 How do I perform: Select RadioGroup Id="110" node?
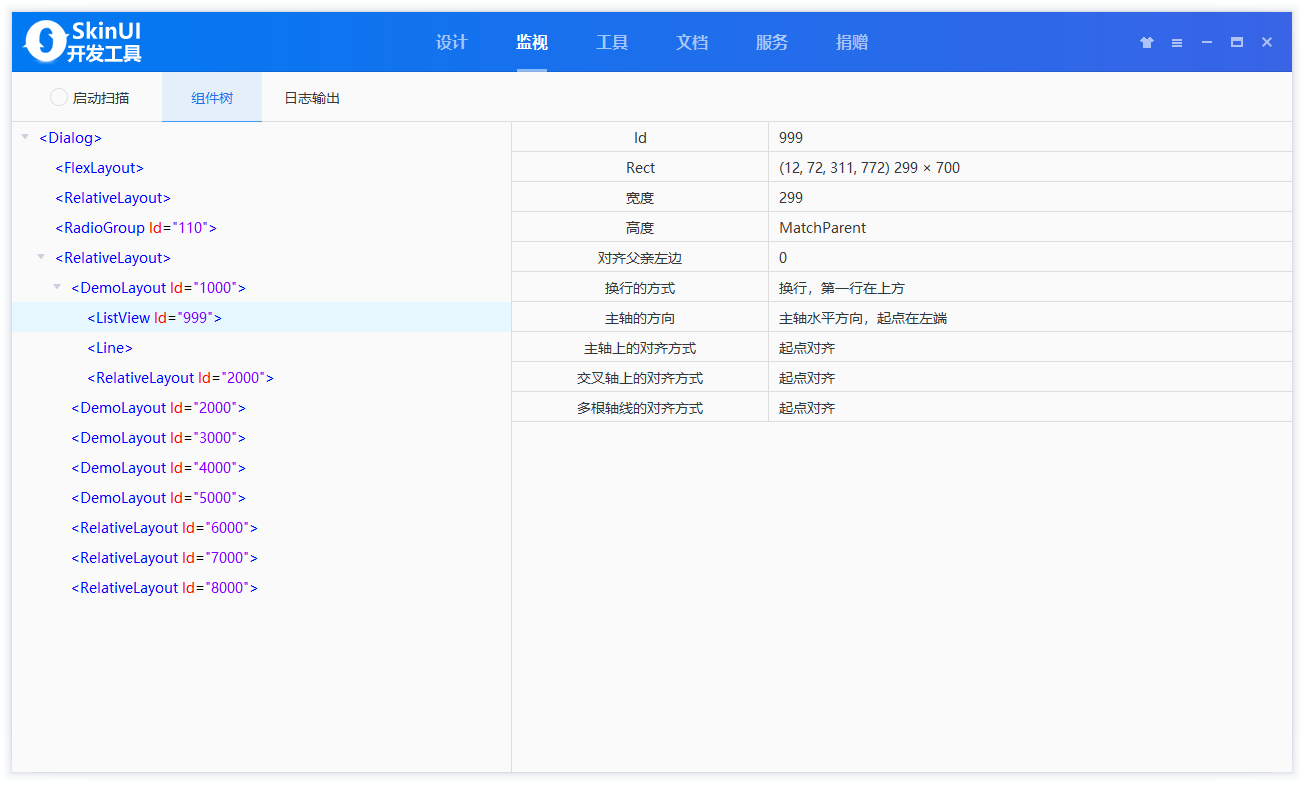coord(136,228)
